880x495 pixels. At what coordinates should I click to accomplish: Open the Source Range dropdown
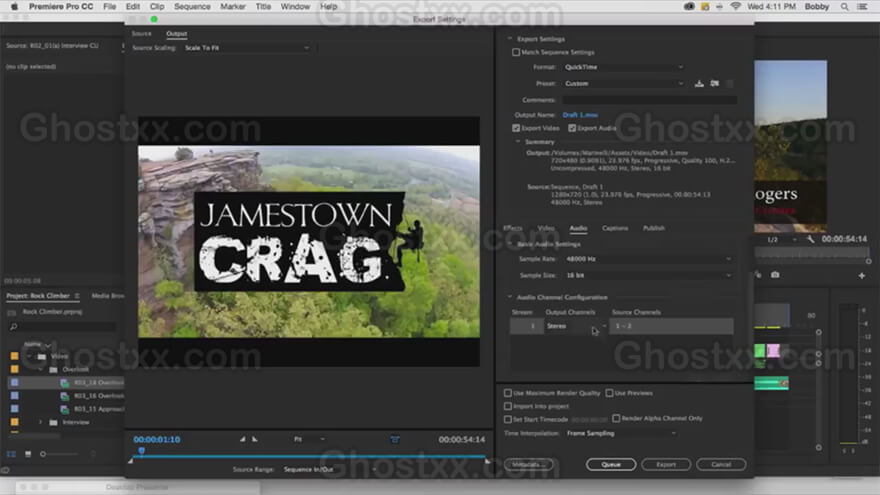329,470
